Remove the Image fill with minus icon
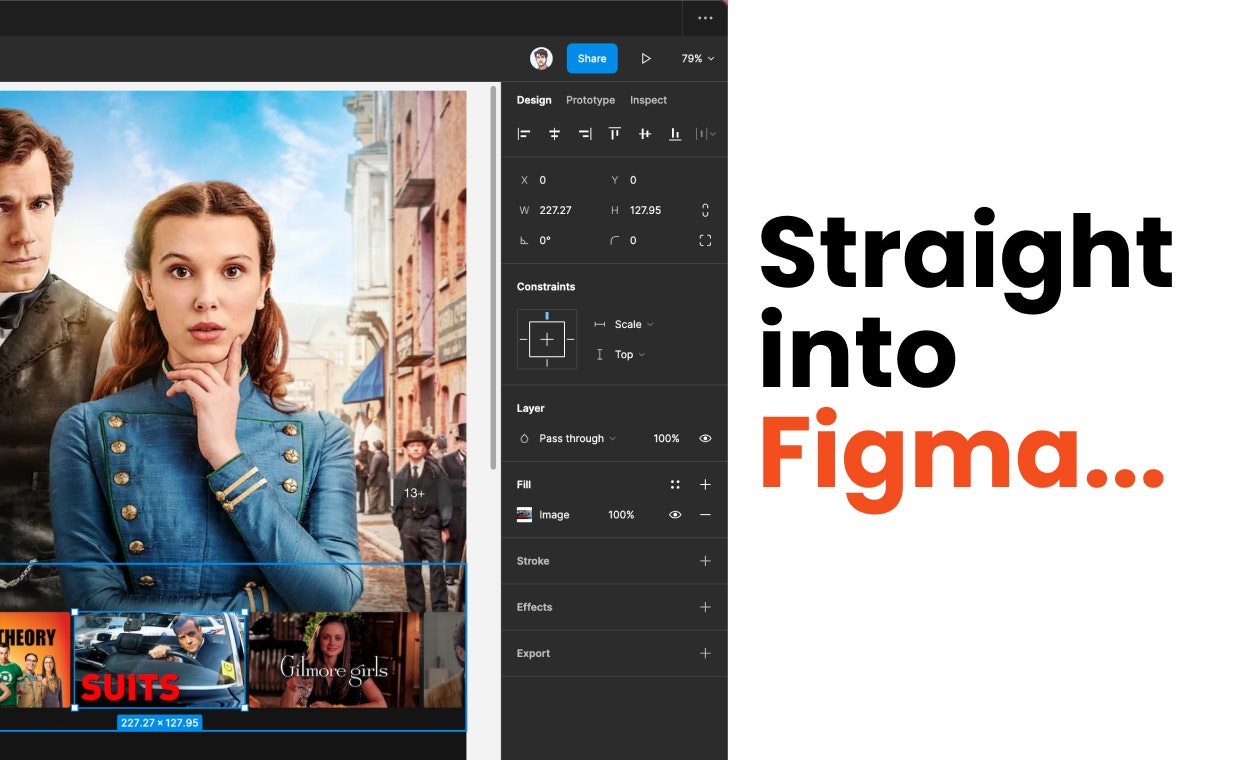Screen dimensions: 1260x760 pyautogui.click(x=705, y=514)
